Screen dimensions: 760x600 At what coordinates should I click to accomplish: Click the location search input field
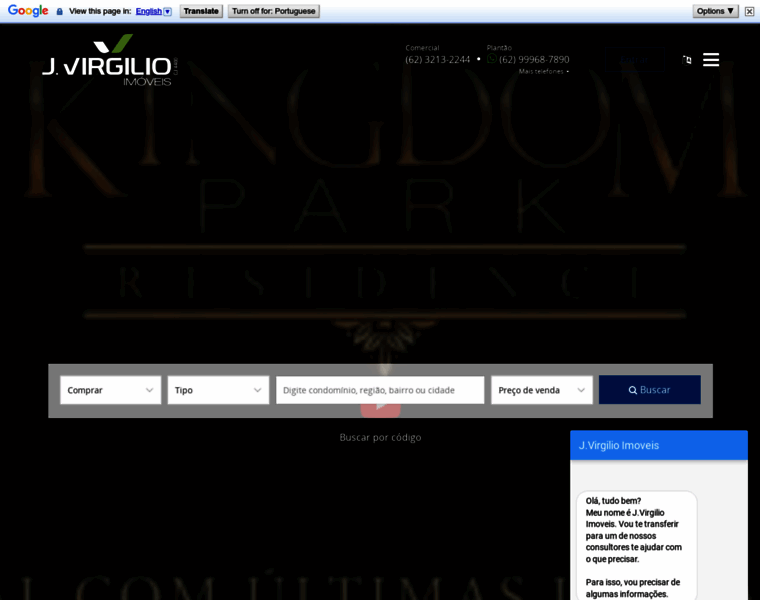pyautogui.click(x=380, y=390)
